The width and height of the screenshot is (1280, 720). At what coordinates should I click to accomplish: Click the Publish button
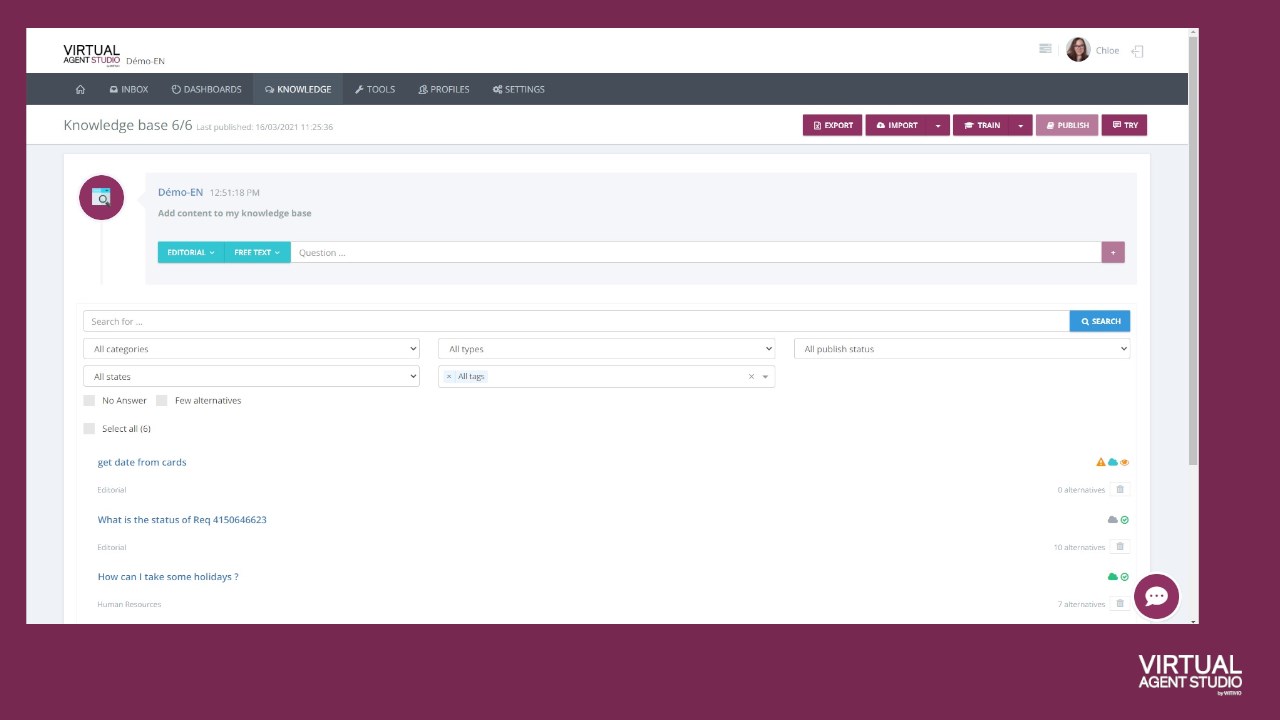[x=1067, y=125]
